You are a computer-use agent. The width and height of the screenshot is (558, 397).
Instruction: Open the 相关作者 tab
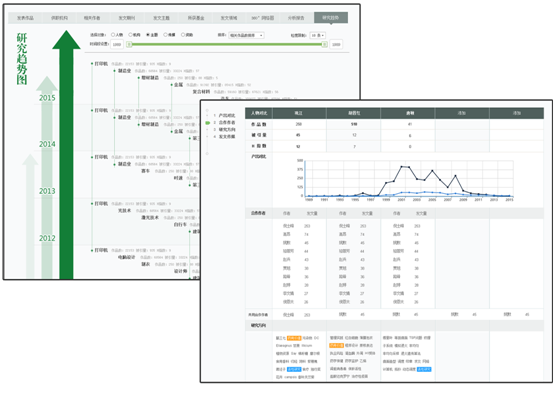92,18
